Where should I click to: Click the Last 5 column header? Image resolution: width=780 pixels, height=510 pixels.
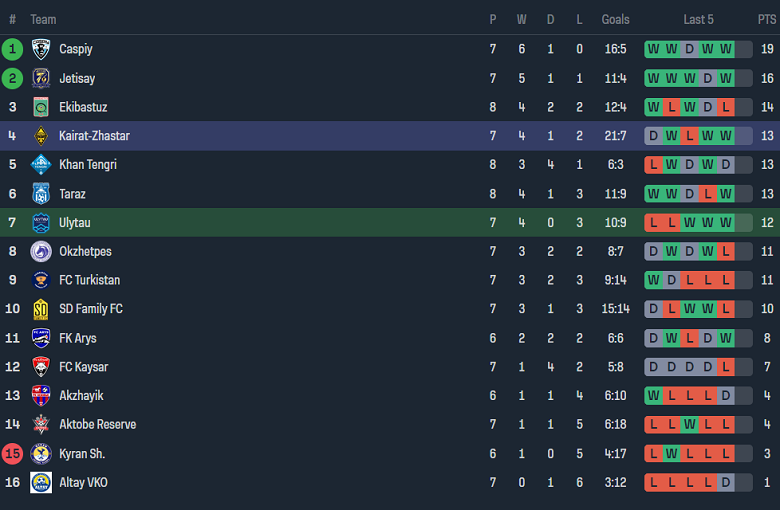(x=698, y=19)
